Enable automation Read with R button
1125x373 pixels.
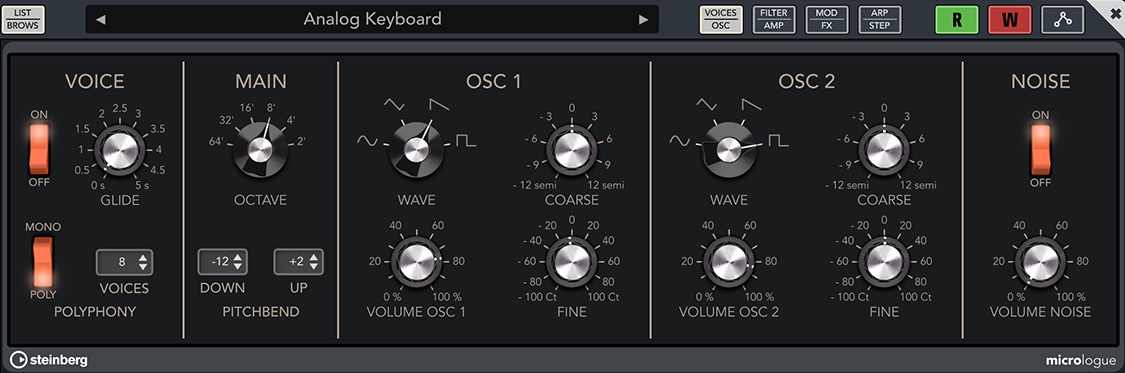(956, 20)
